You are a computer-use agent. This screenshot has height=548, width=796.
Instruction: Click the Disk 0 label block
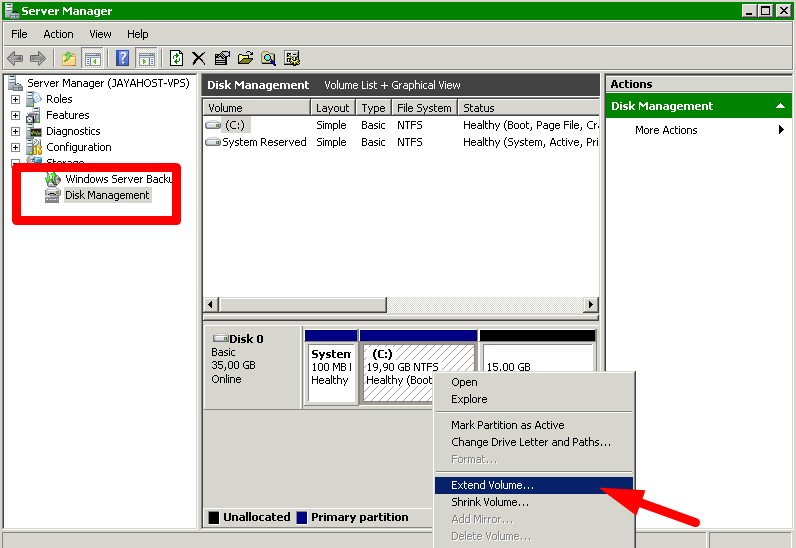(x=252, y=367)
